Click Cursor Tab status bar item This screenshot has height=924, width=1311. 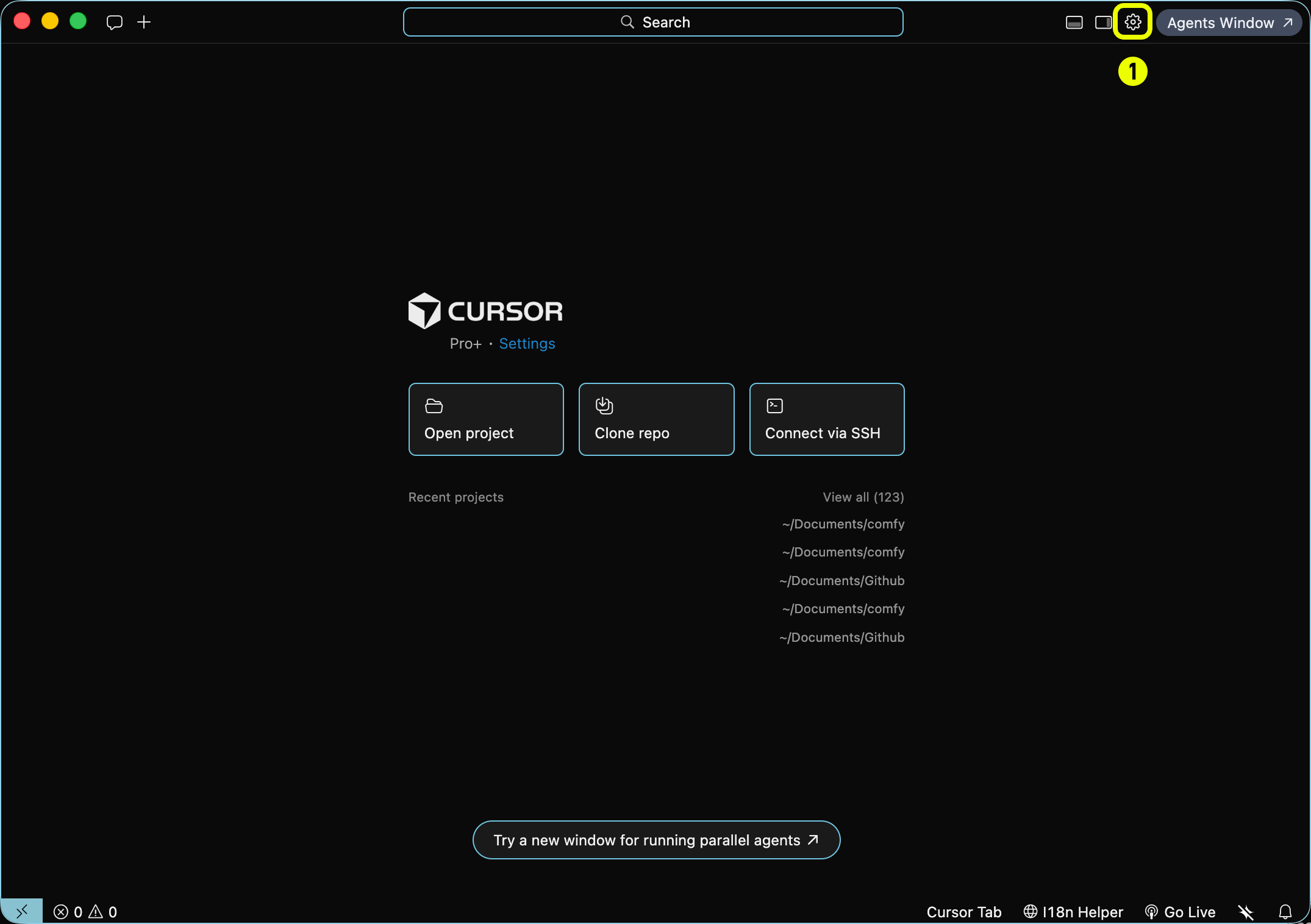pos(964,912)
